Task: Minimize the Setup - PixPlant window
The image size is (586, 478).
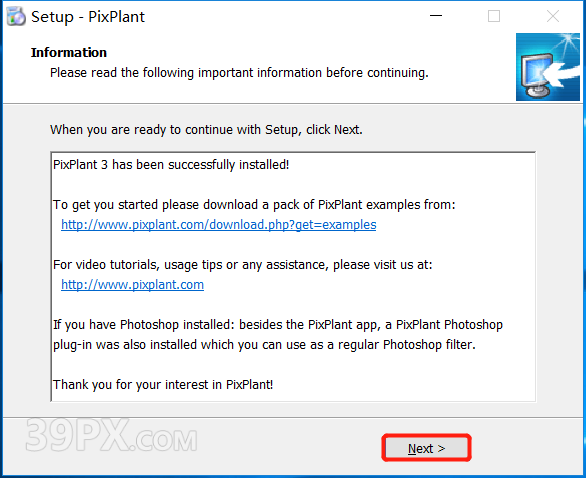Action: 436,16
